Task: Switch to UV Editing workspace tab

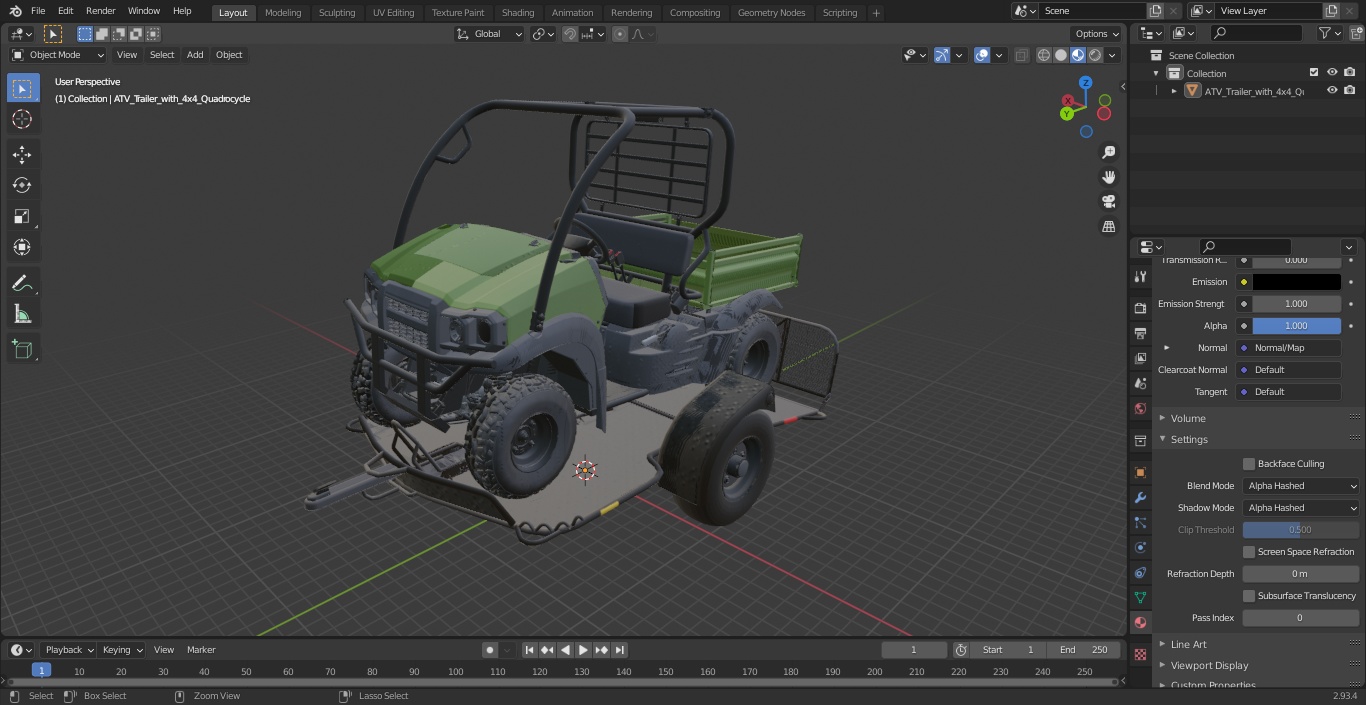Action: coord(393,13)
